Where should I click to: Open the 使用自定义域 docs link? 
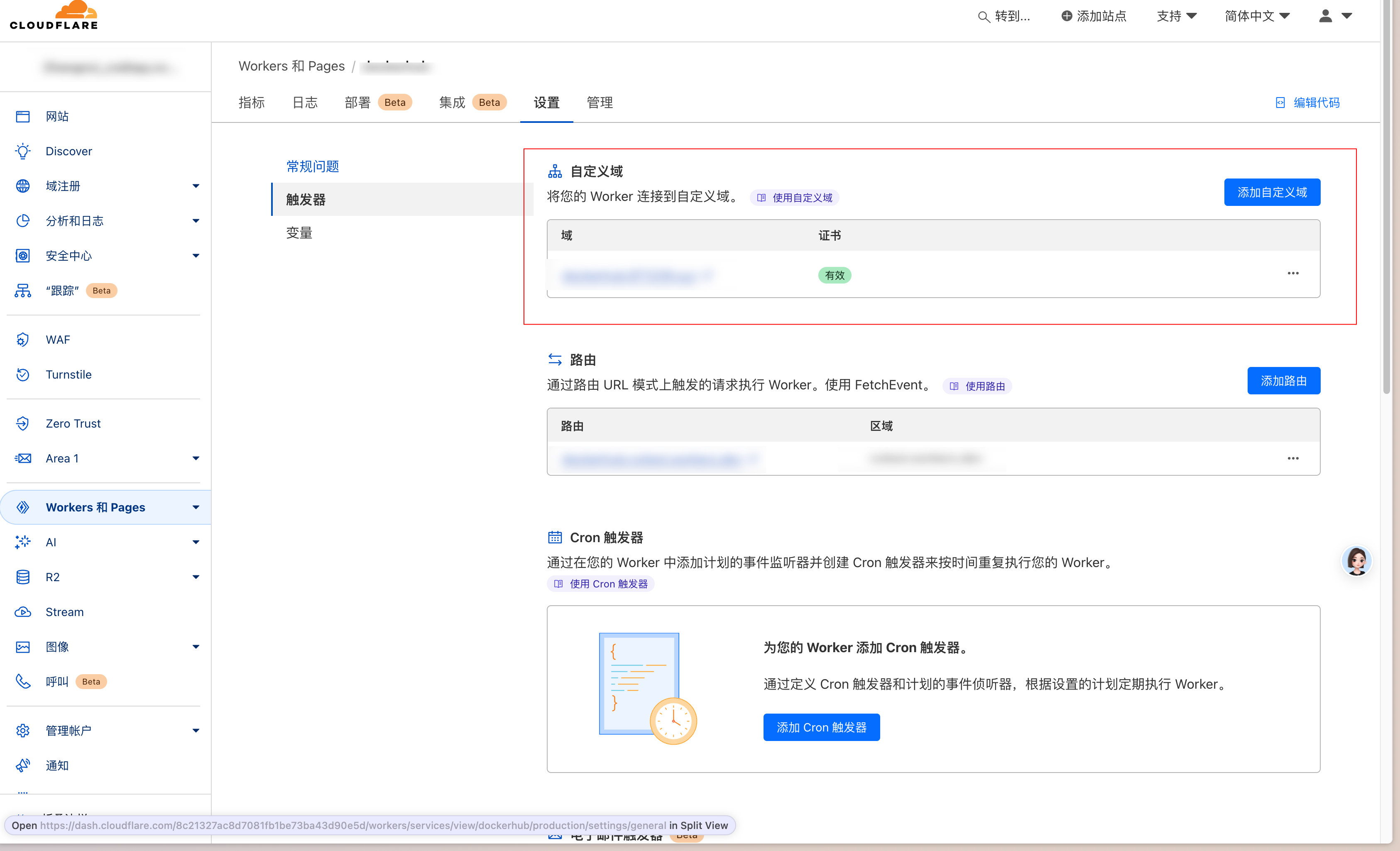coord(794,198)
